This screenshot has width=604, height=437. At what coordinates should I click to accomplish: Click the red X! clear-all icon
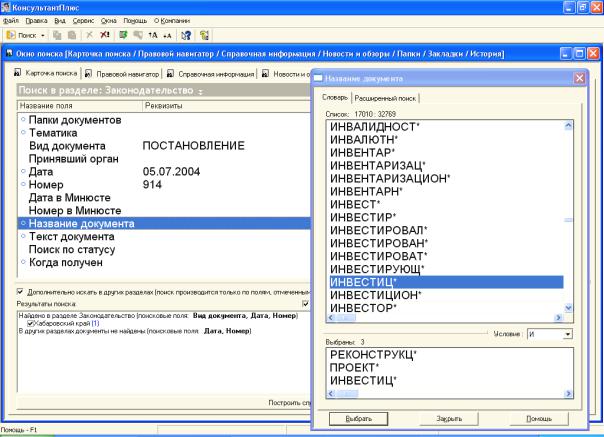[105, 35]
